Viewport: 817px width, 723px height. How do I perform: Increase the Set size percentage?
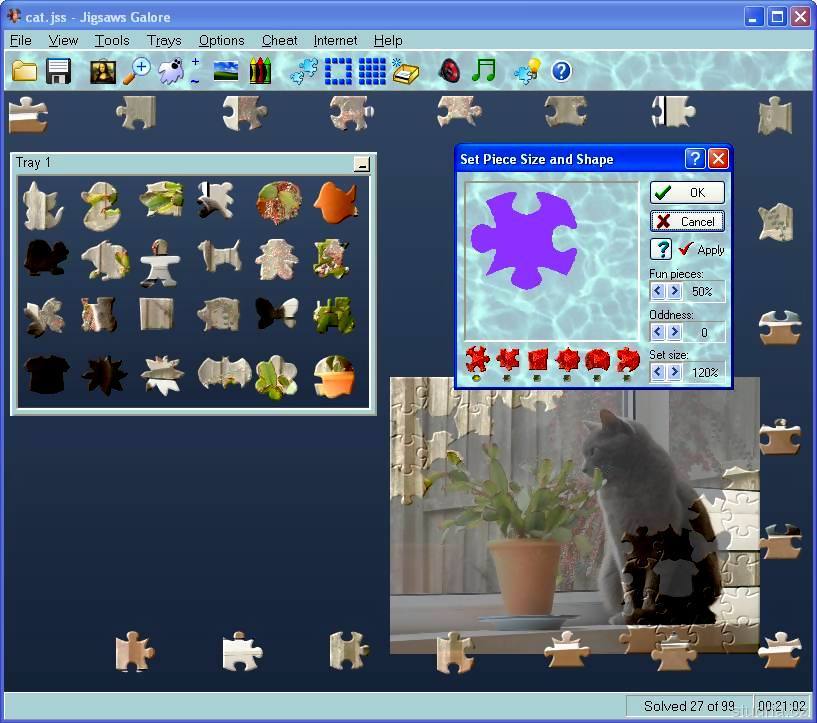pos(674,372)
